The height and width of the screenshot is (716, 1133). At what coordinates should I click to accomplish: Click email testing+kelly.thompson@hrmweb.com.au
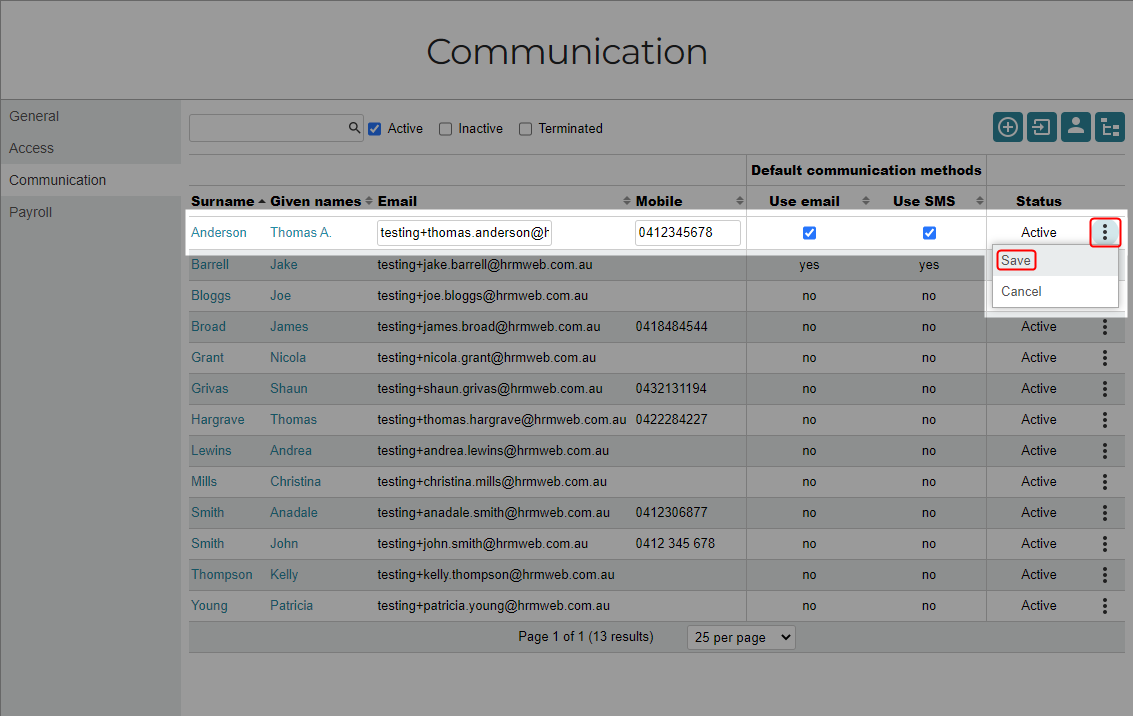(496, 574)
